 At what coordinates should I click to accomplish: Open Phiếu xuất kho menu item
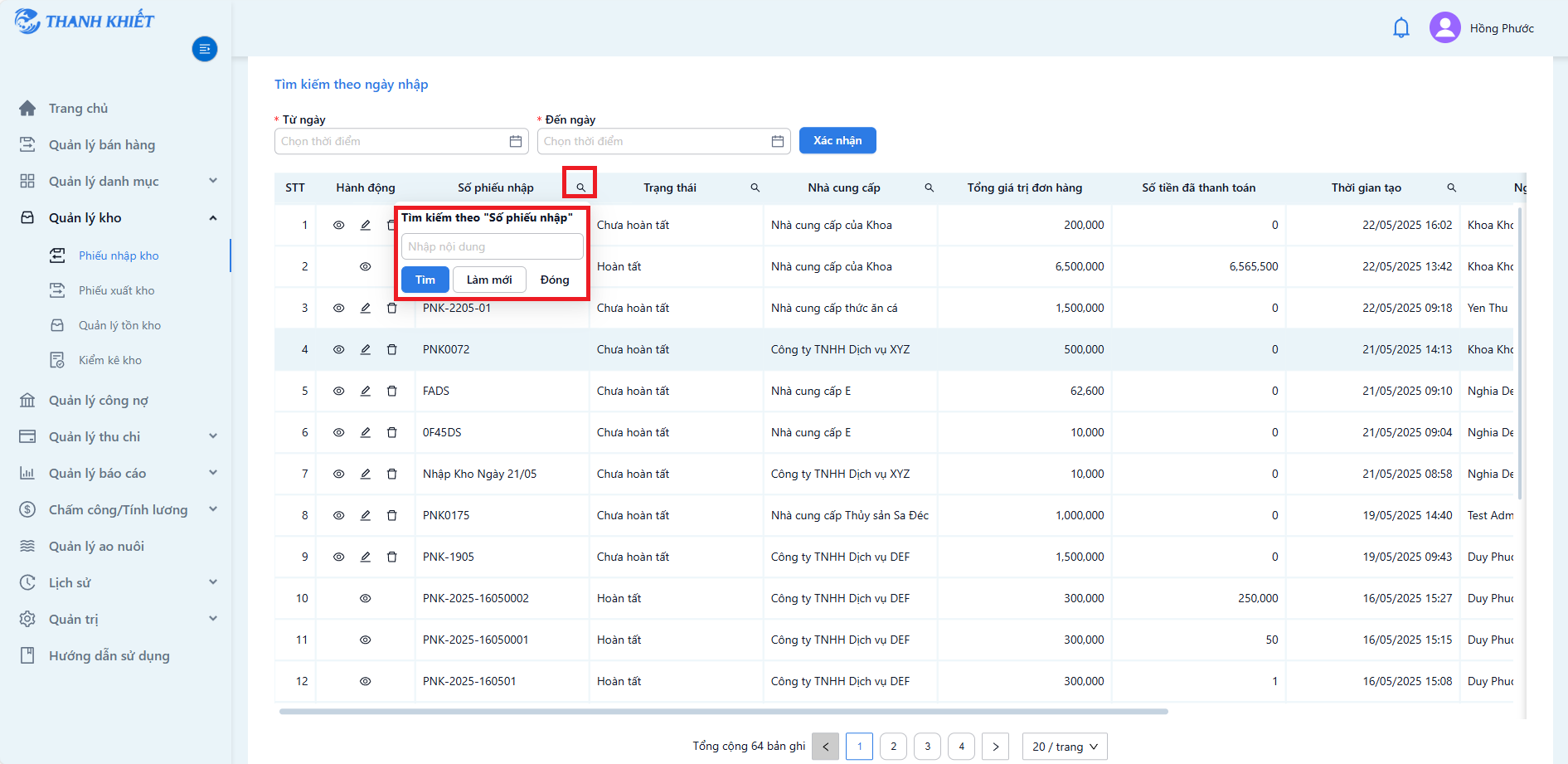point(117,290)
